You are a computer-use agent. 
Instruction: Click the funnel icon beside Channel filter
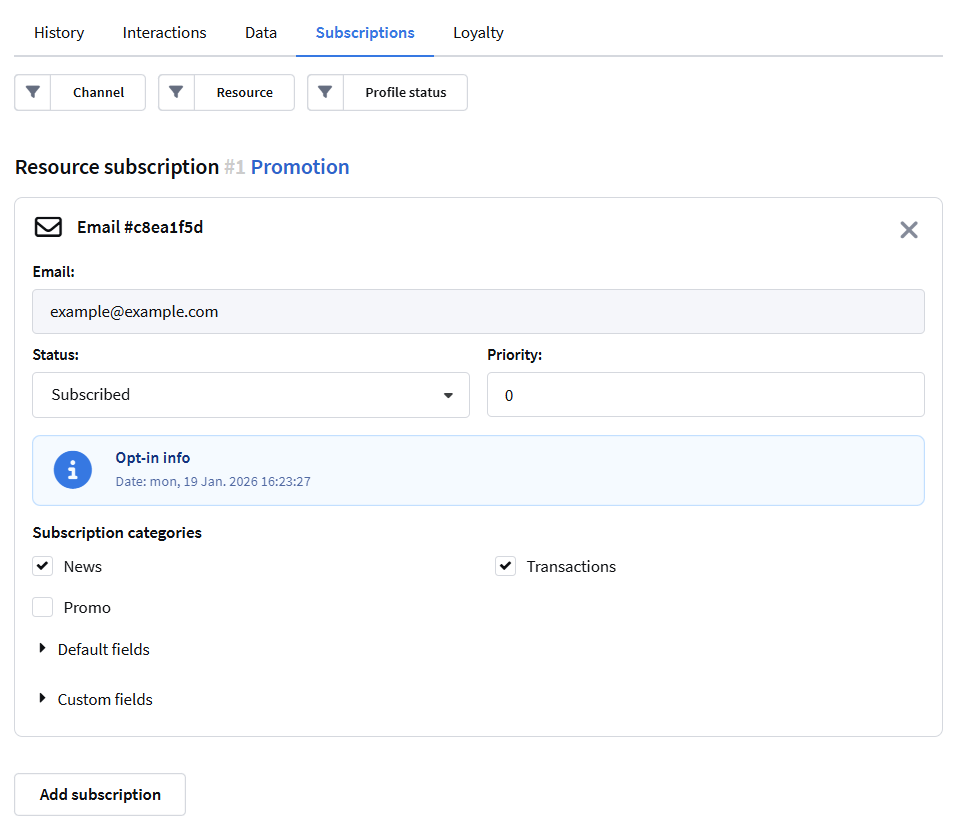point(33,92)
